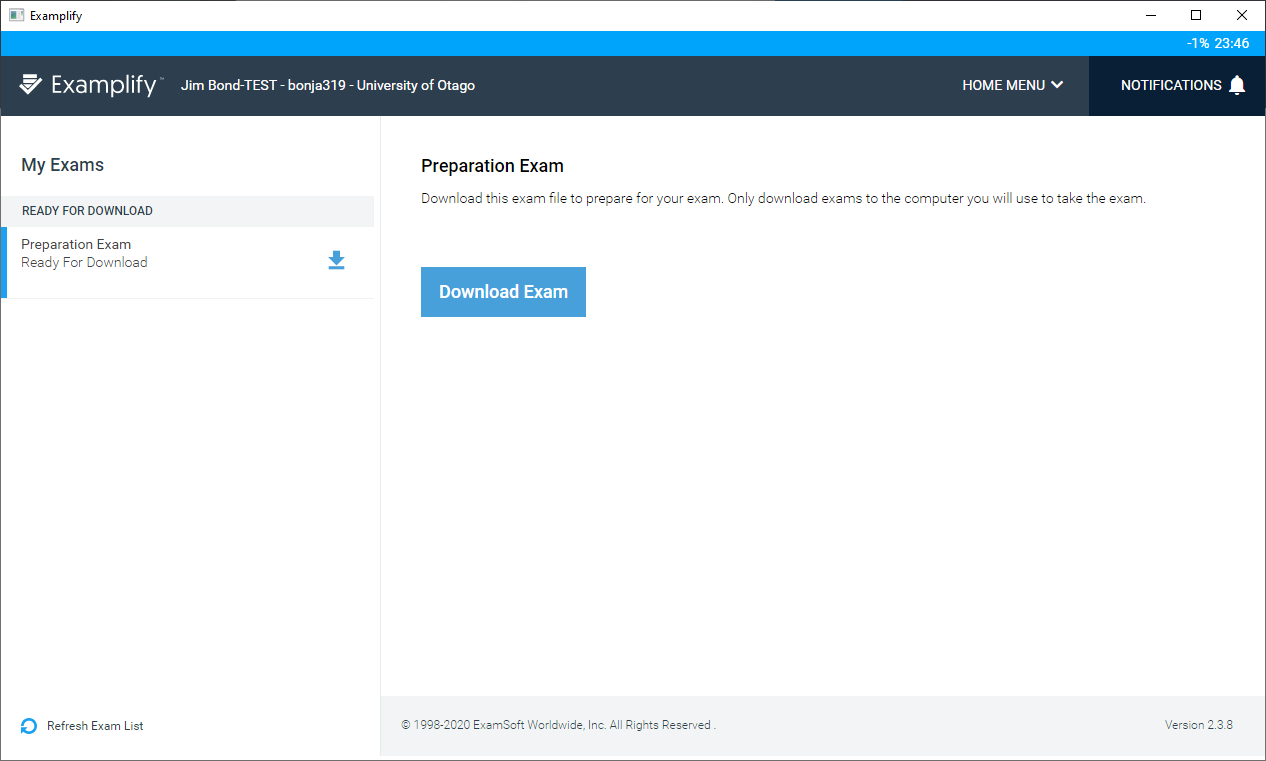1266x761 pixels.
Task: Click the battery and clock status indicator
Action: 1217,43
